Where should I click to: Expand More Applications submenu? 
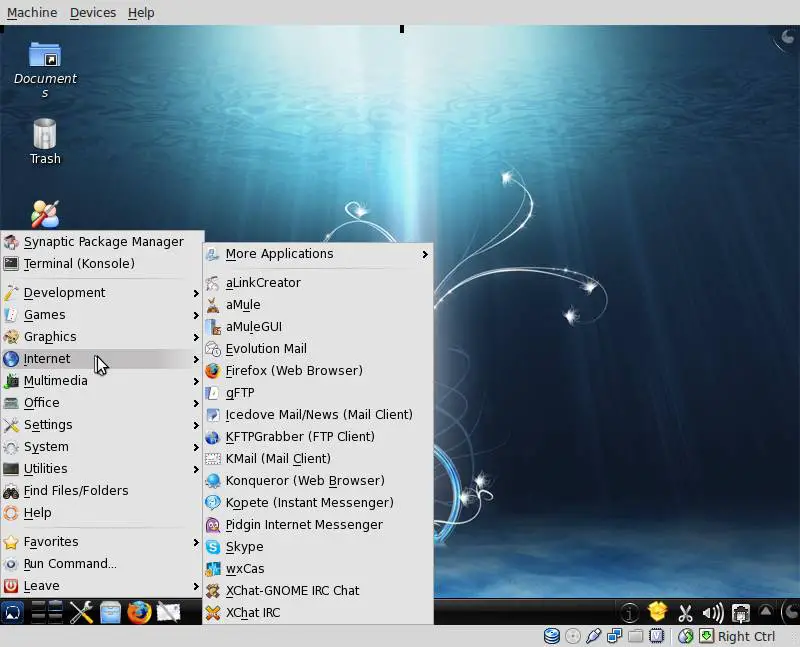318,254
